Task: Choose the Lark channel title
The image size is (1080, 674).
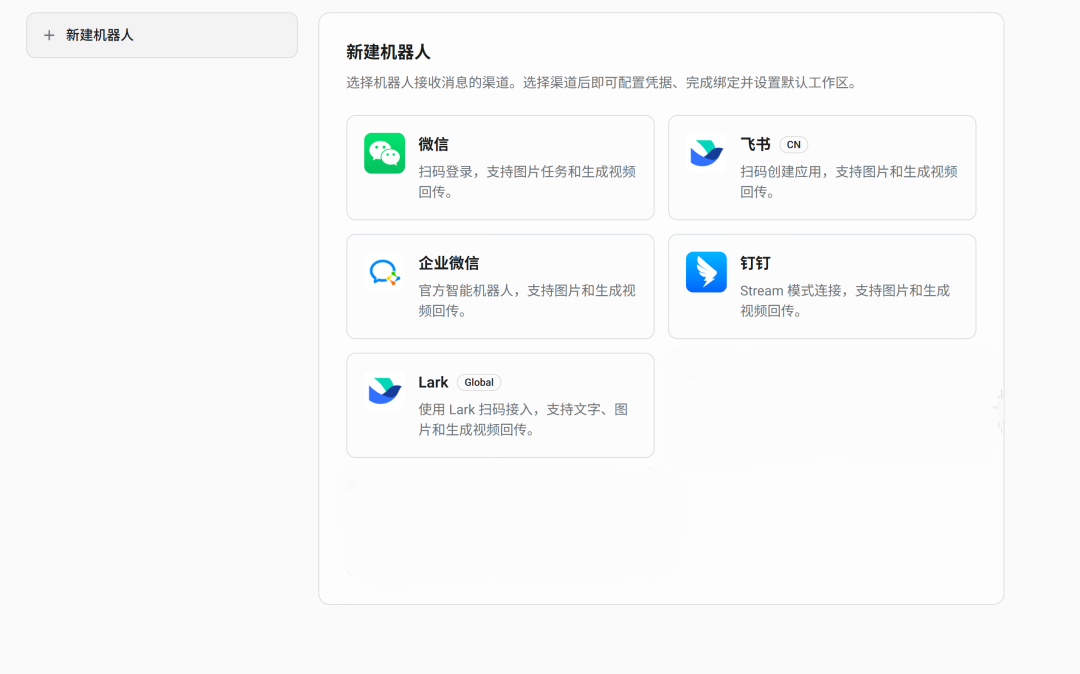Action: (433, 382)
